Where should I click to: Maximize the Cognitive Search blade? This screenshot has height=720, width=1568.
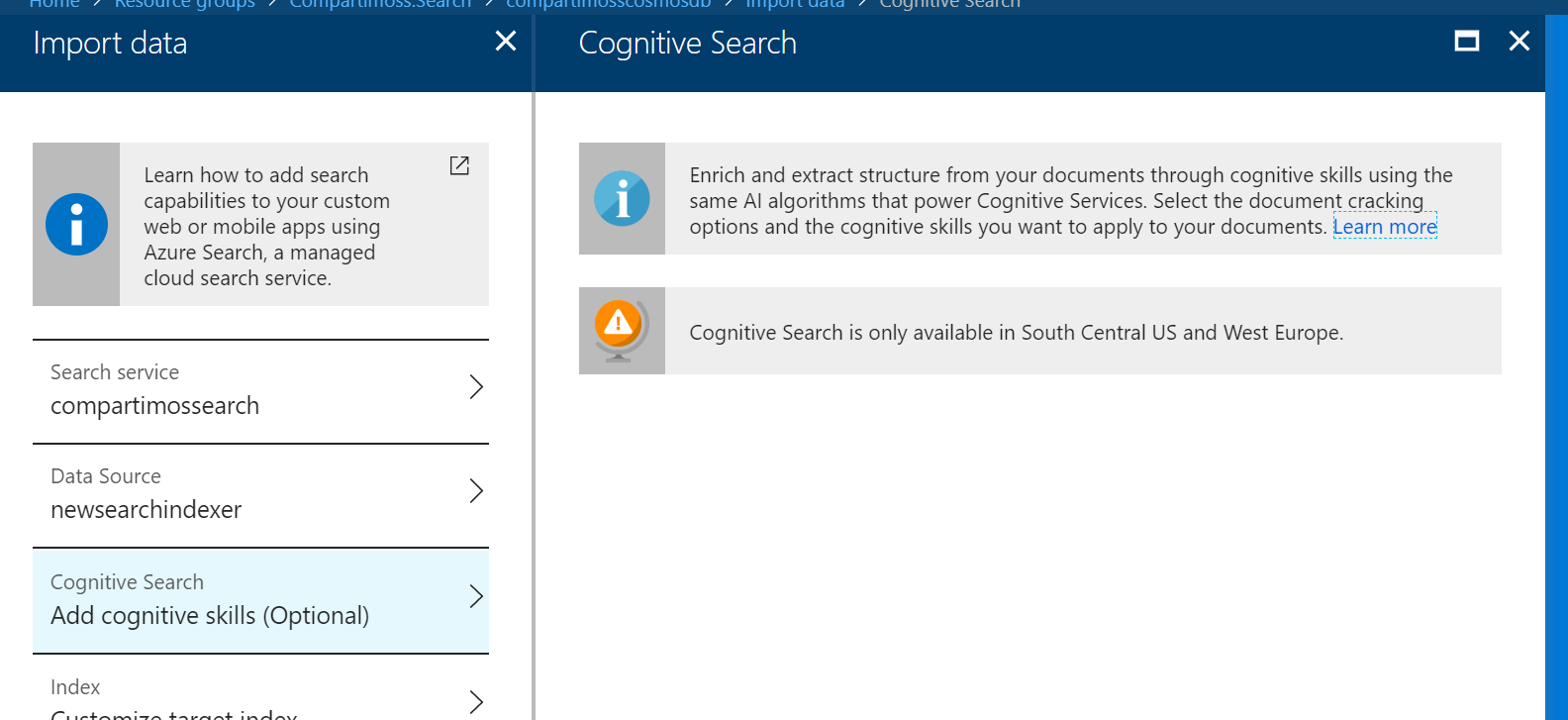[x=1467, y=41]
